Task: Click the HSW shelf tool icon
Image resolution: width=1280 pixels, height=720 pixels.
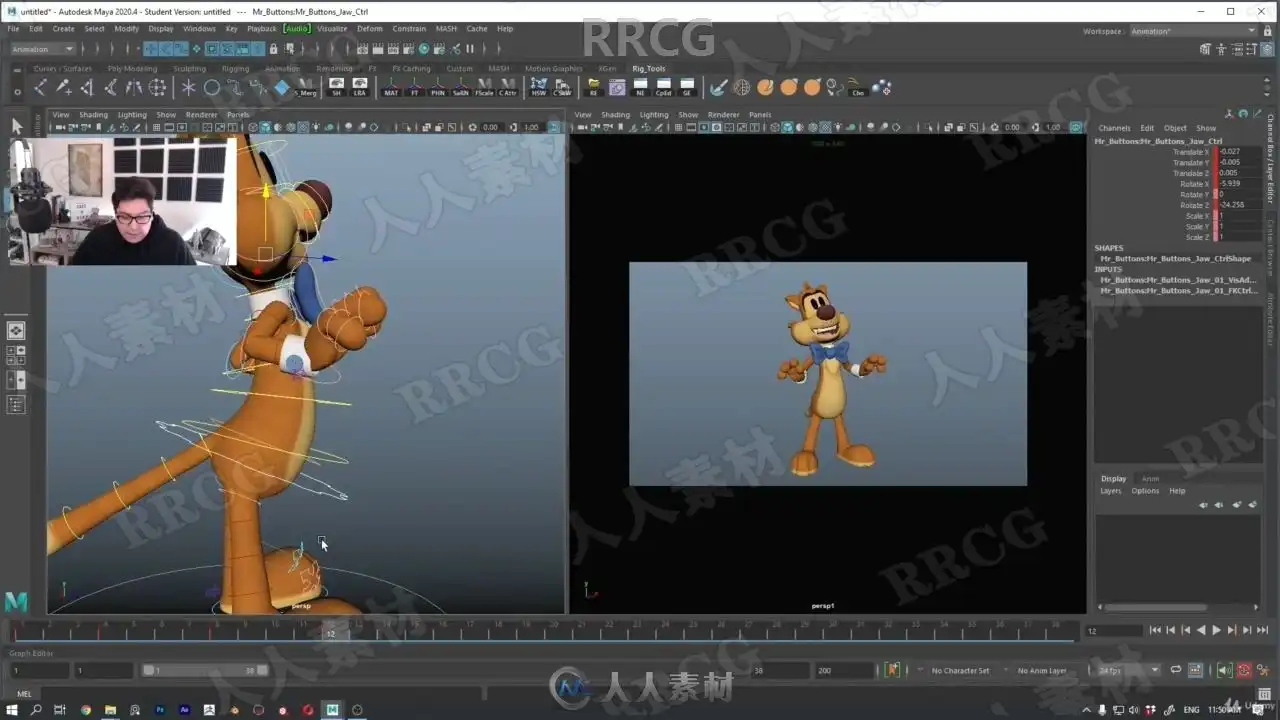Action: [x=539, y=87]
